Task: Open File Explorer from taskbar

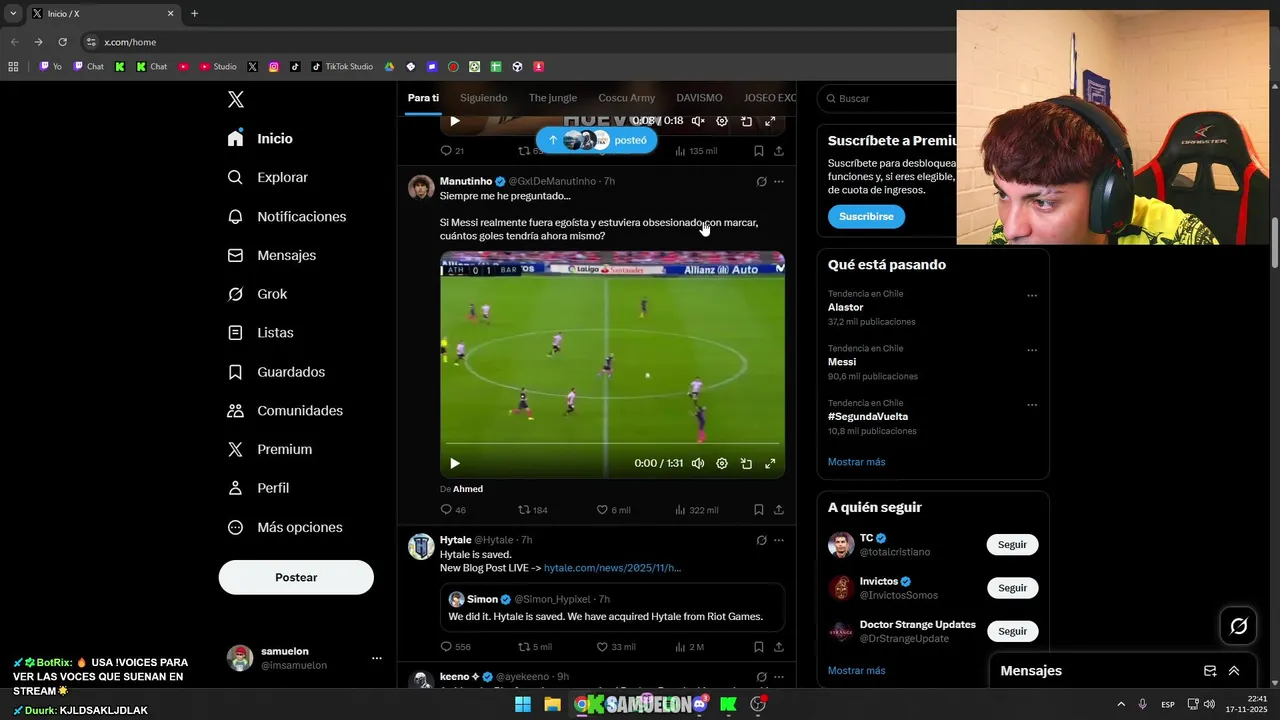Action: coord(552,704)
